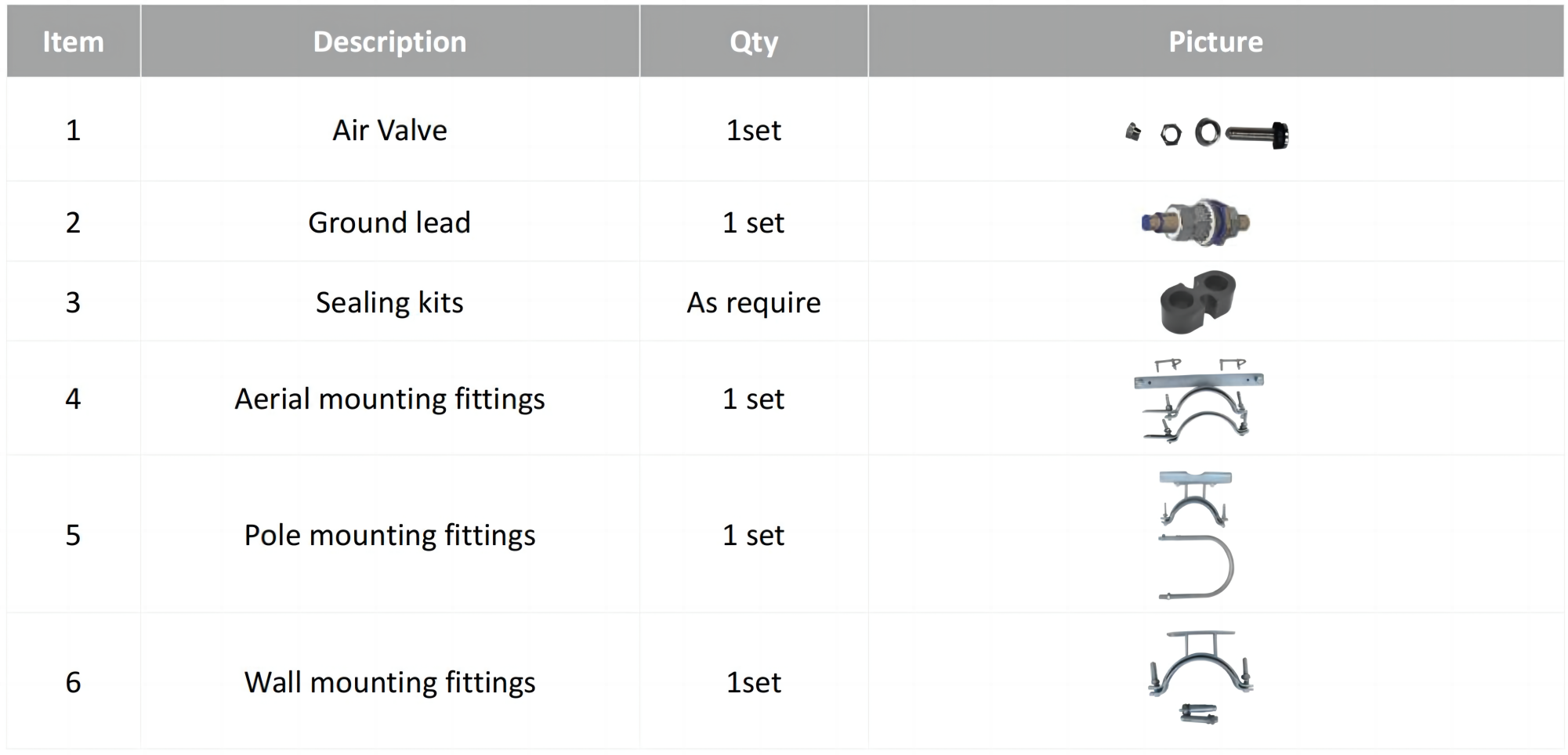This screenshot has width=1568, height=755.
Task: Click the black Sealing kits picture
Action: click(x=1197, y=302)
